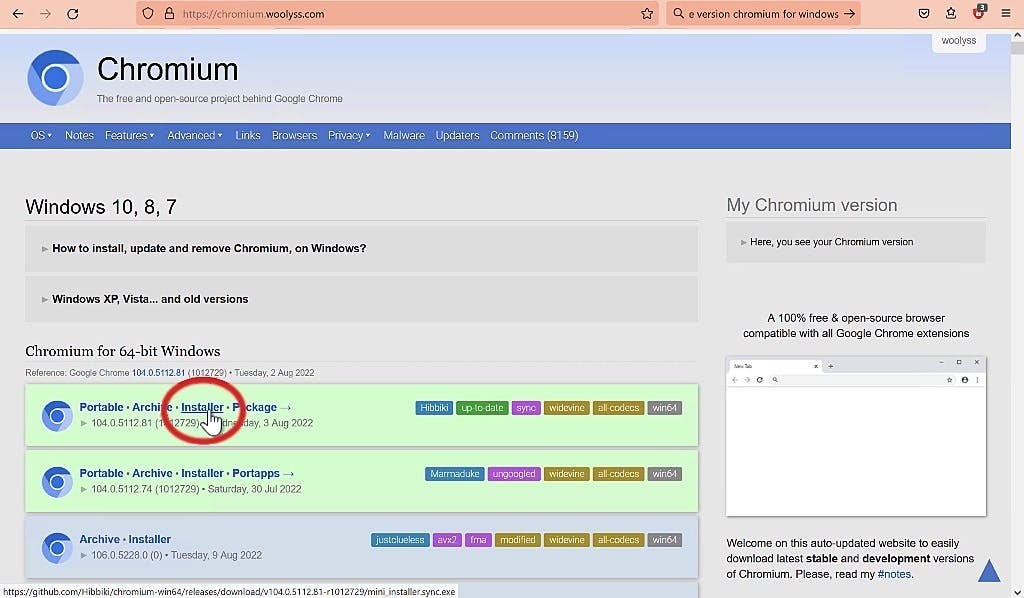This screenshot has height=598, width=1024.
Task: Click the sync tag
Action: (526, 408)
